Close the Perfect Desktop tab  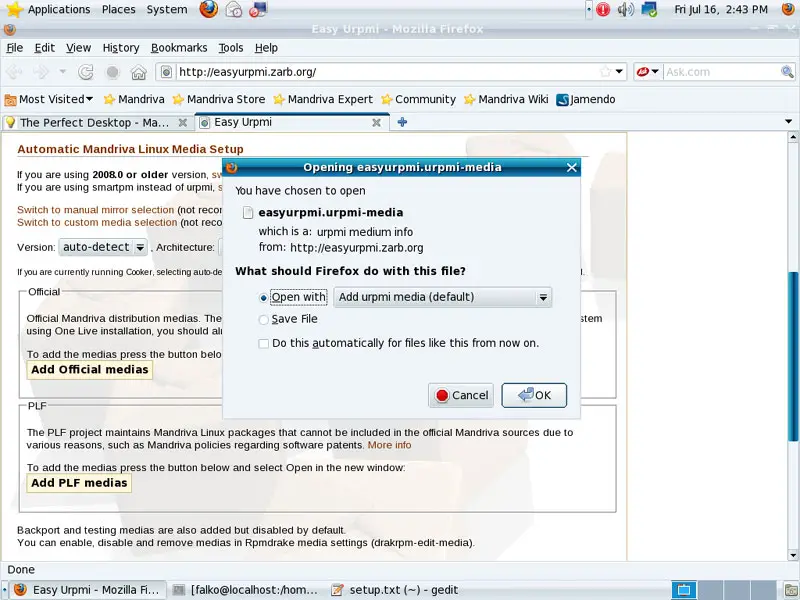[182, 122]
